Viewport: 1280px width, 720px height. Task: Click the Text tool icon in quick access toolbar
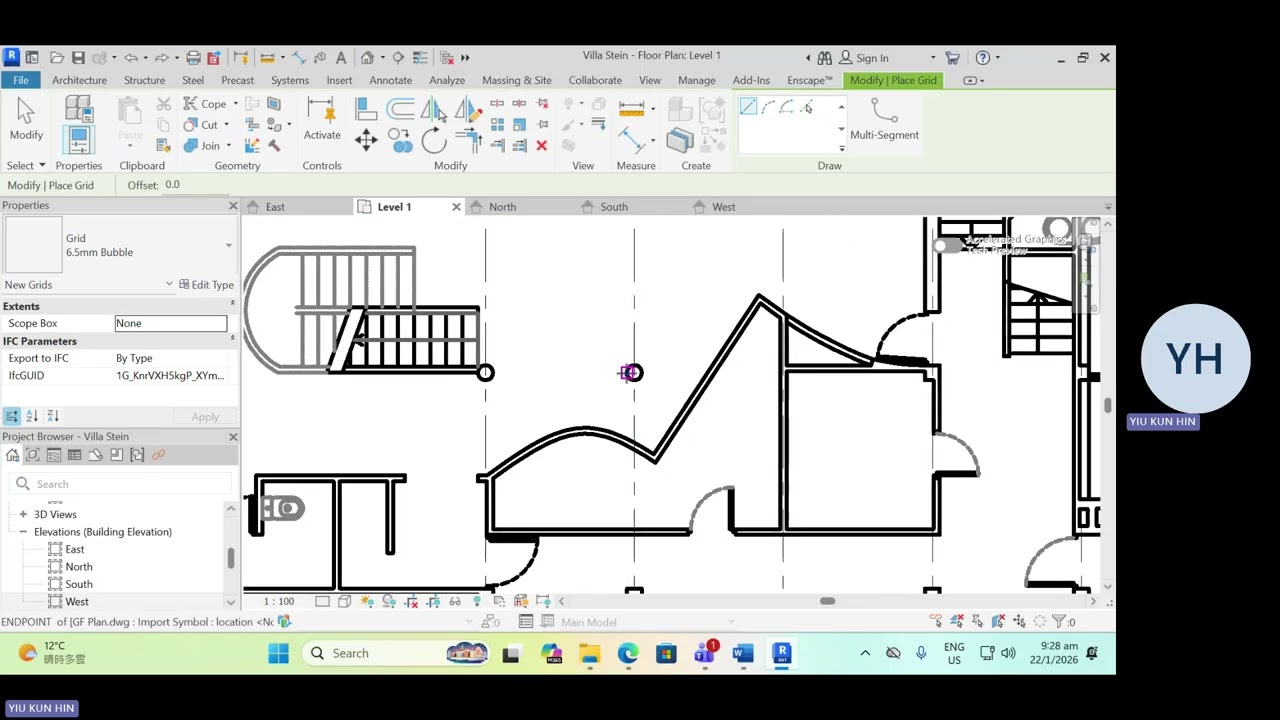[340, 58]
